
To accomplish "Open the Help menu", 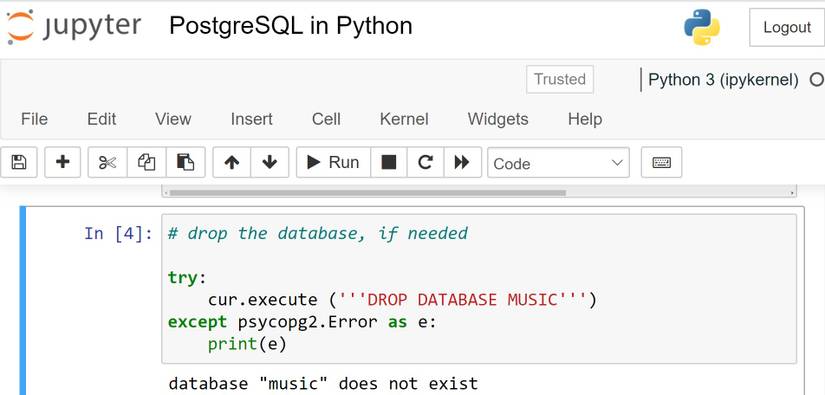I will [585, 119].
